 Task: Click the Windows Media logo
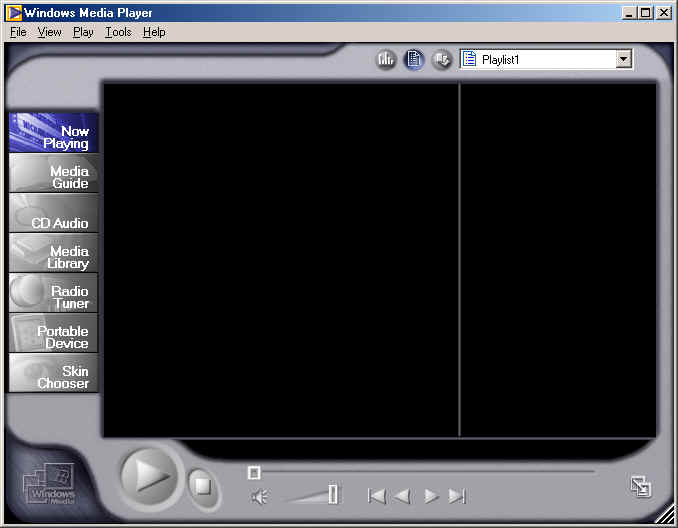pyautogui.click(x=49, y=484)
